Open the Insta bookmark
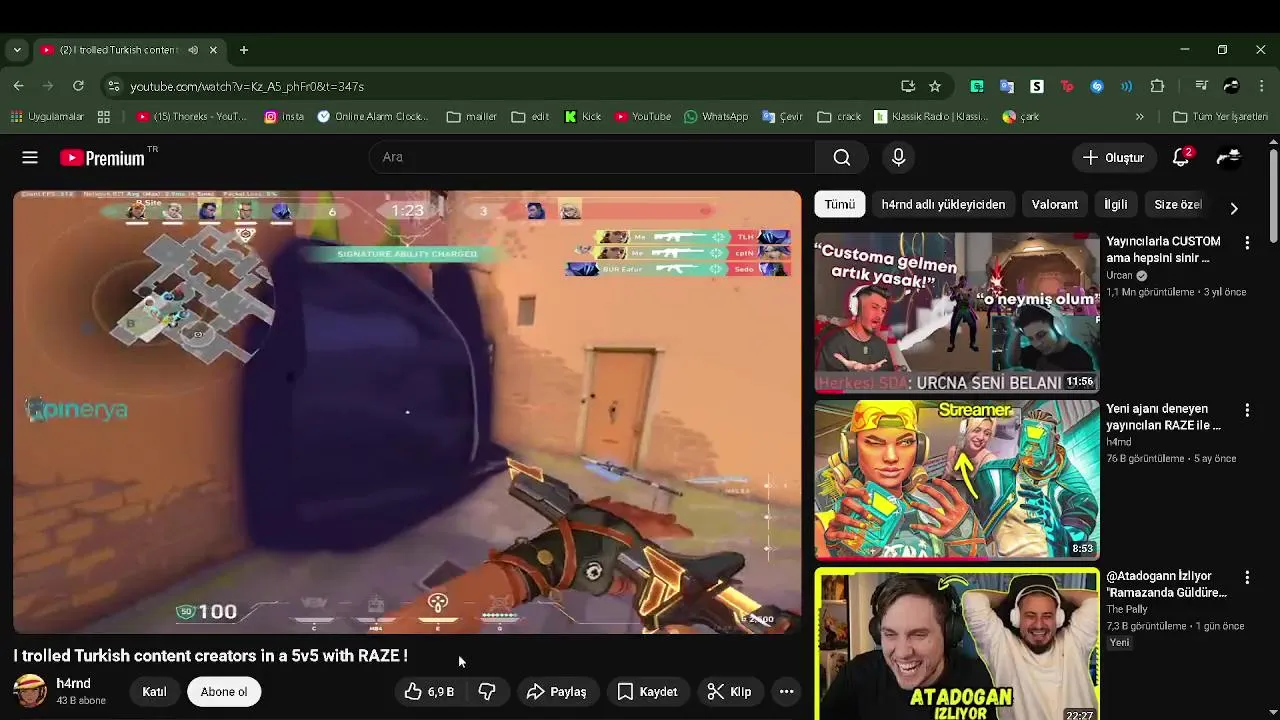 click(x=284, y=117)
